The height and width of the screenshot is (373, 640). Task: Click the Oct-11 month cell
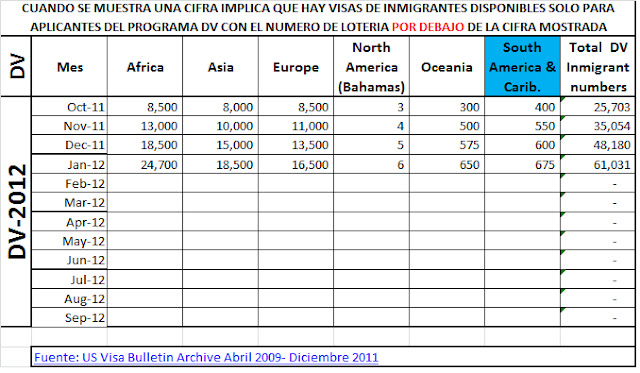(69, 107)
